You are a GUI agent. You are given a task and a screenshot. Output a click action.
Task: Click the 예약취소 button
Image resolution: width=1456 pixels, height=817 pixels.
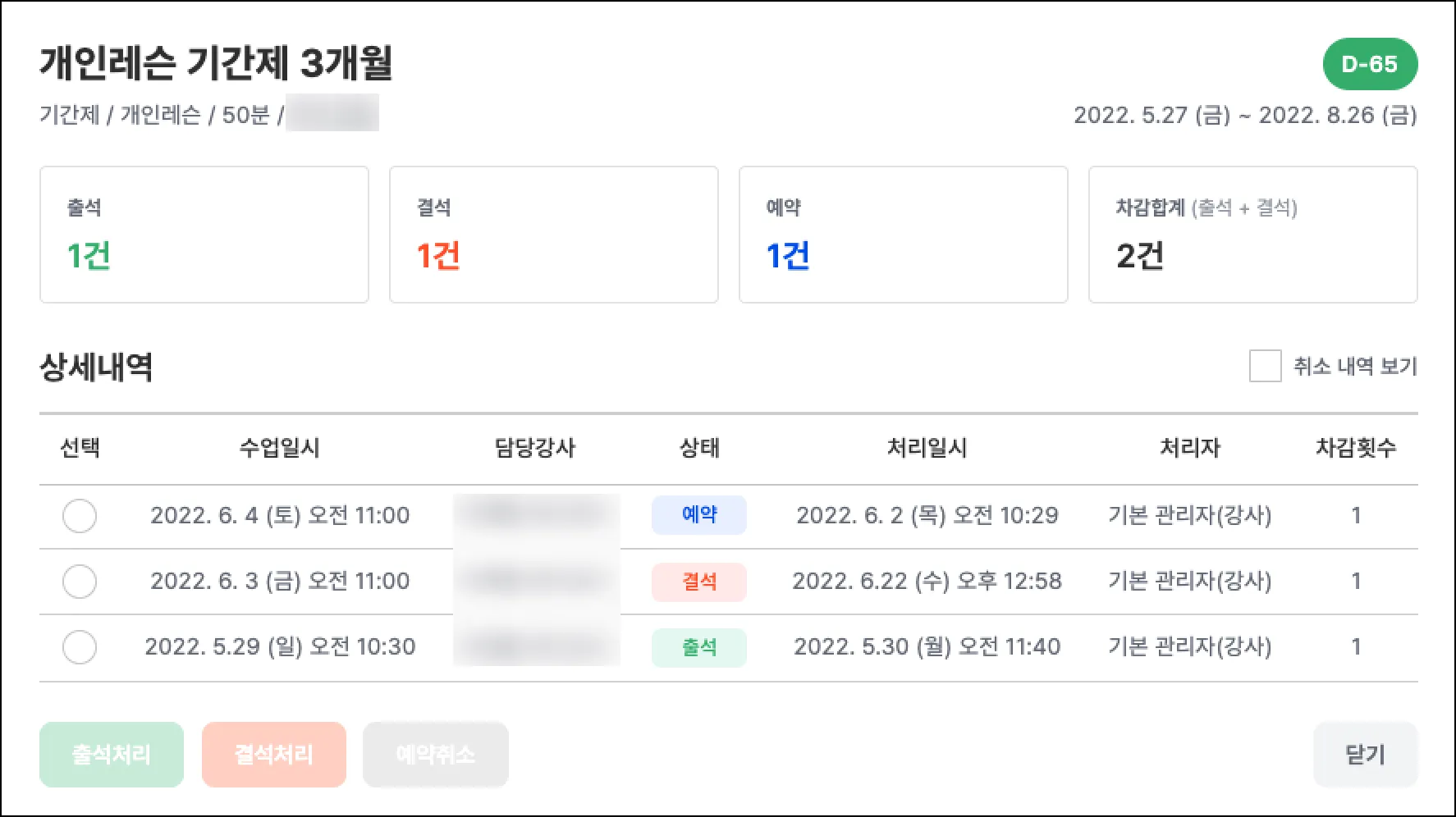436,755
